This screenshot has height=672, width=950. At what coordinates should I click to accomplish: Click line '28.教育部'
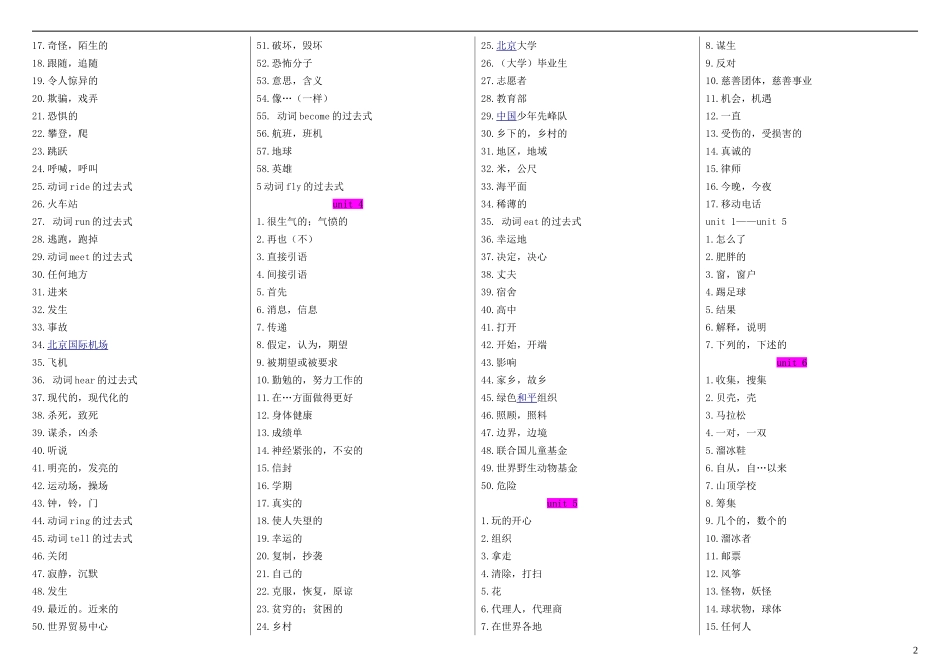[x=504, y=98]
